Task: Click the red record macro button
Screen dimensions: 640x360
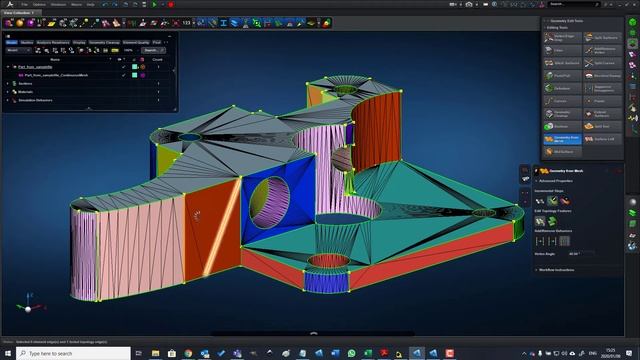Action: pos(171,4)
